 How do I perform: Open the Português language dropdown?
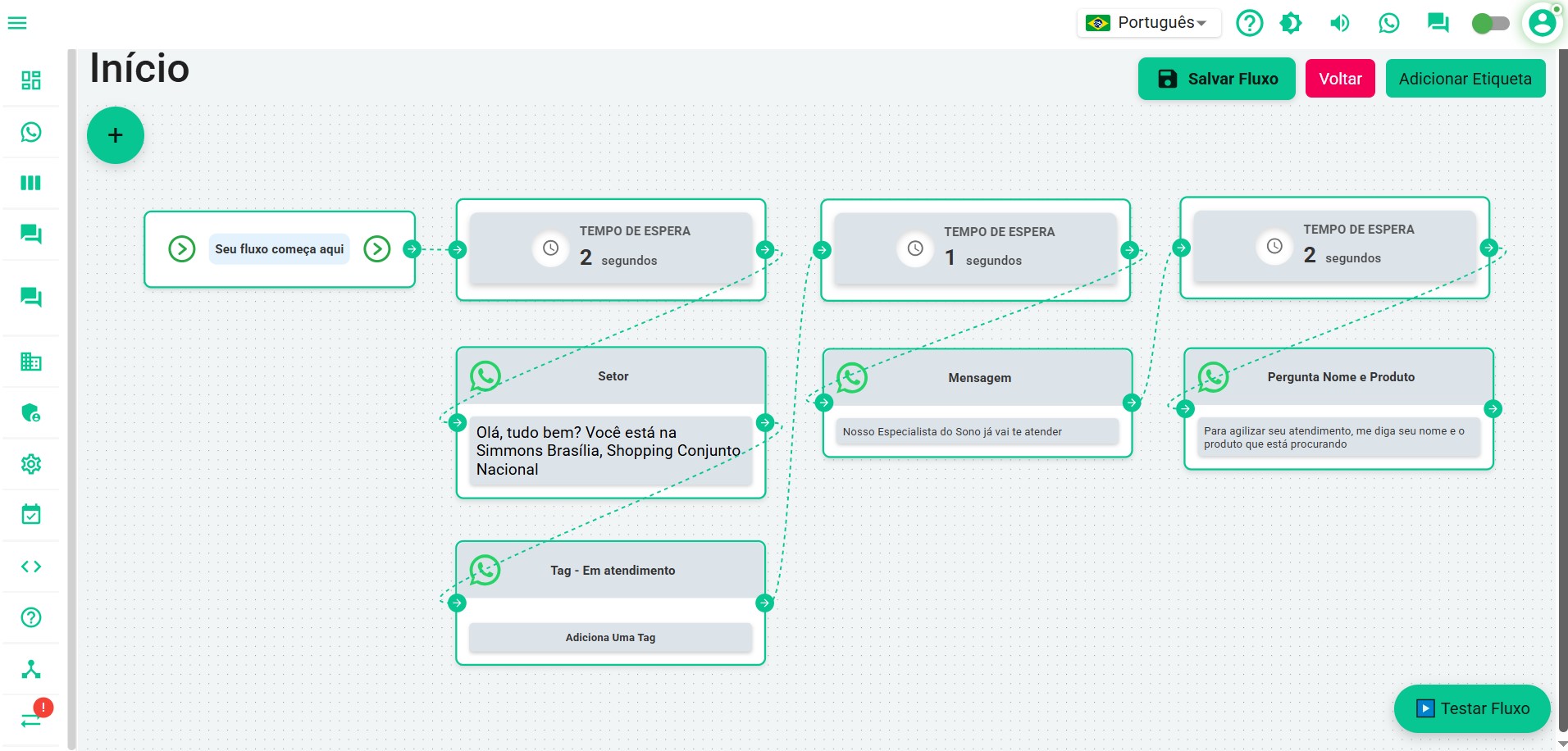coord(1148,23)
